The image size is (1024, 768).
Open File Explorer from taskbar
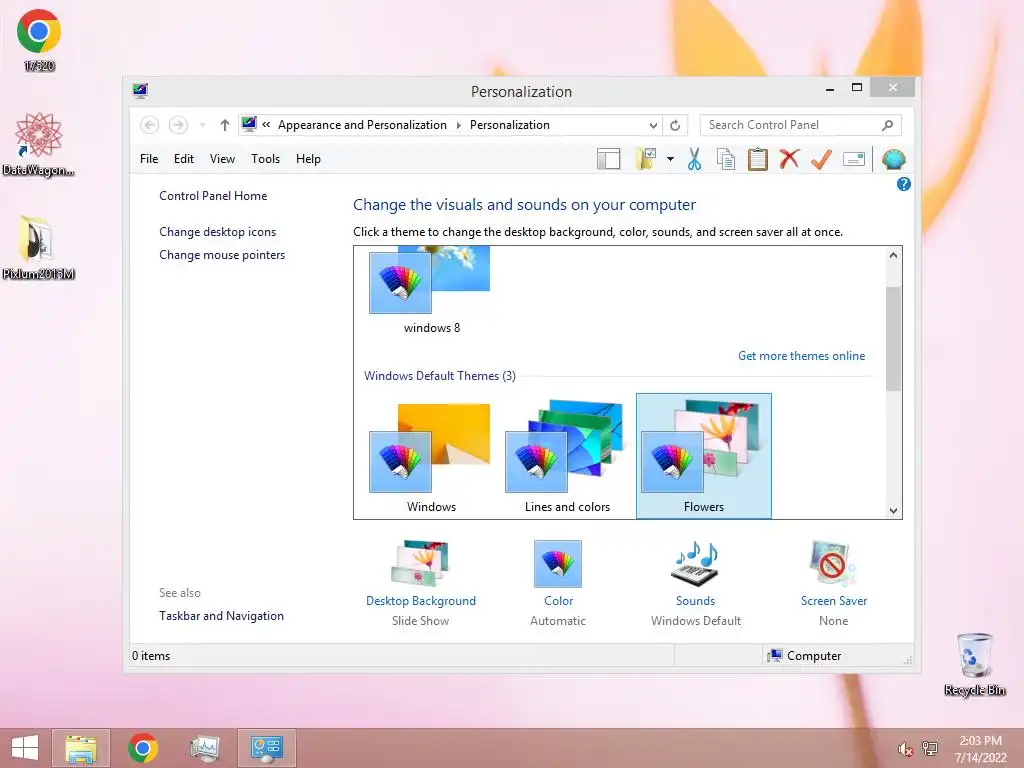click(81, 748)
